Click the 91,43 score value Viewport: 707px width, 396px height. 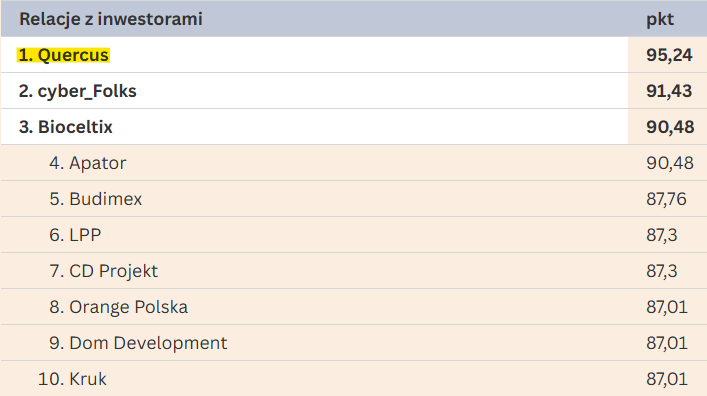point(669,91)
